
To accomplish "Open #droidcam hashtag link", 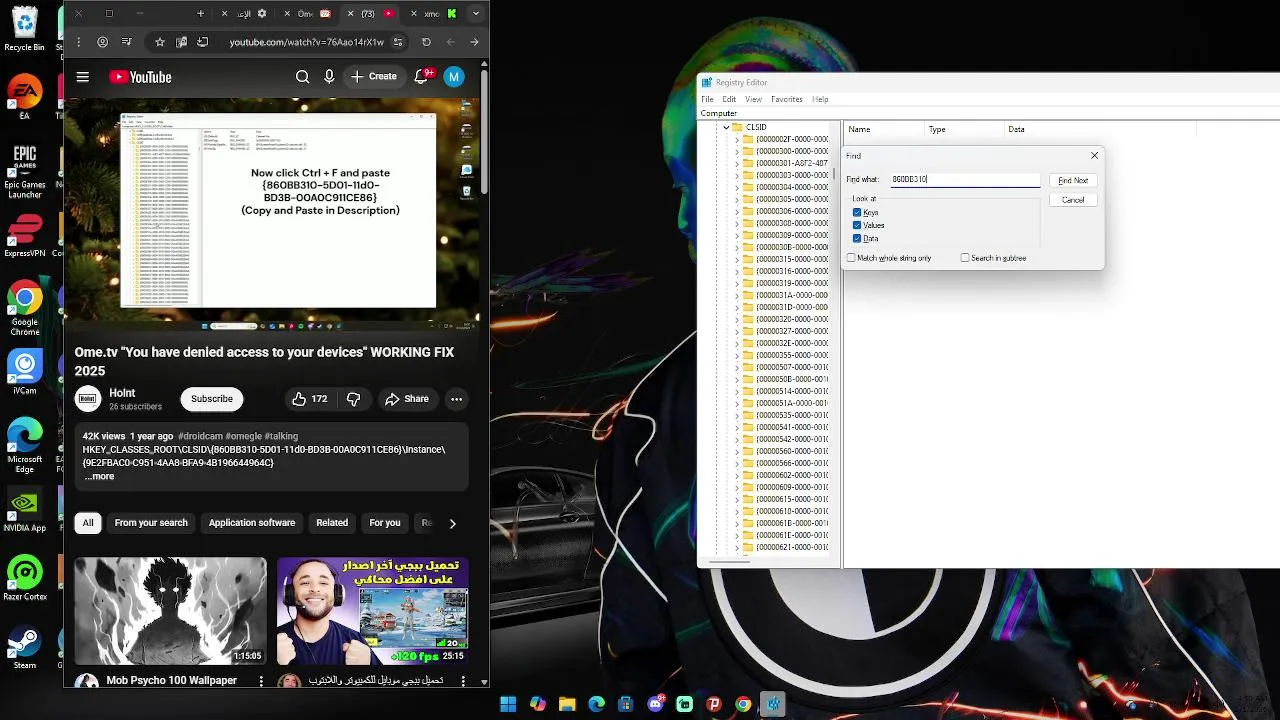I will (x=200, y=436).
